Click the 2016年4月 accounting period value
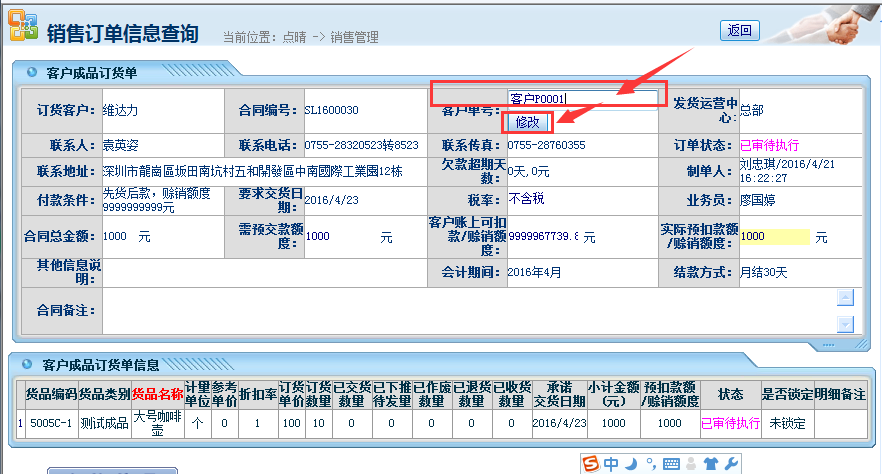882x474 pixels. tap(534, 273)
